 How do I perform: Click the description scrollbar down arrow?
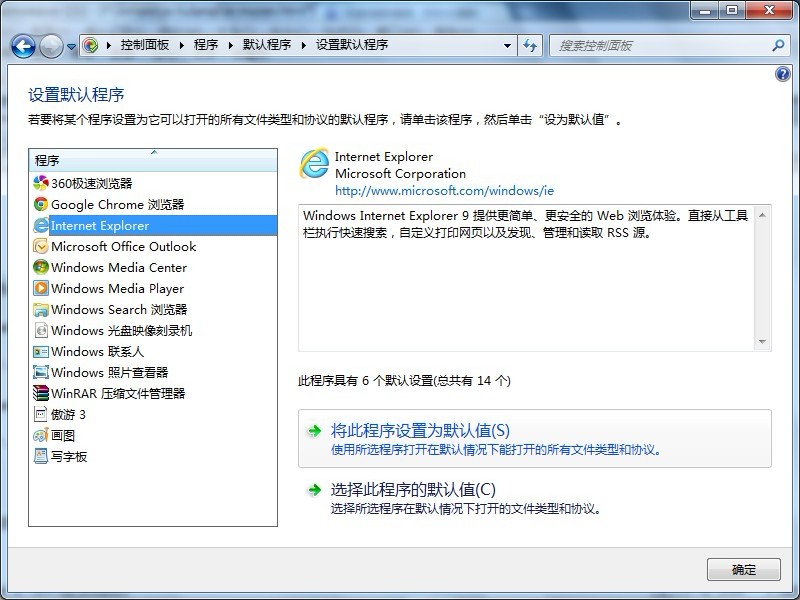tap(762, 341)
